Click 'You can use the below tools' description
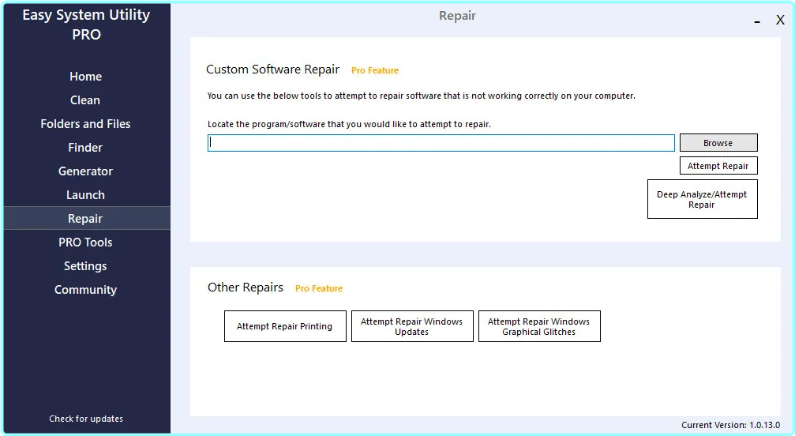This screenshot has height=436, width=795. click(421, 96)
